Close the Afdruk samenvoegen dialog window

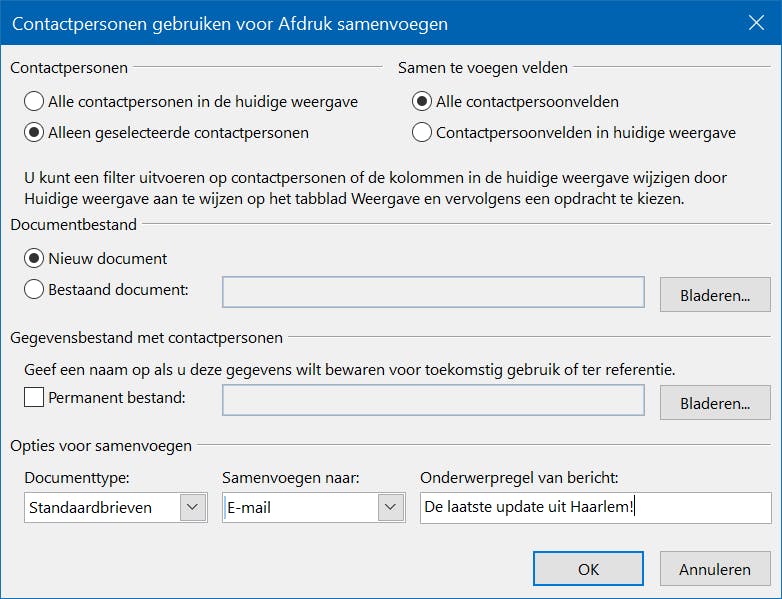pos(755,22)
